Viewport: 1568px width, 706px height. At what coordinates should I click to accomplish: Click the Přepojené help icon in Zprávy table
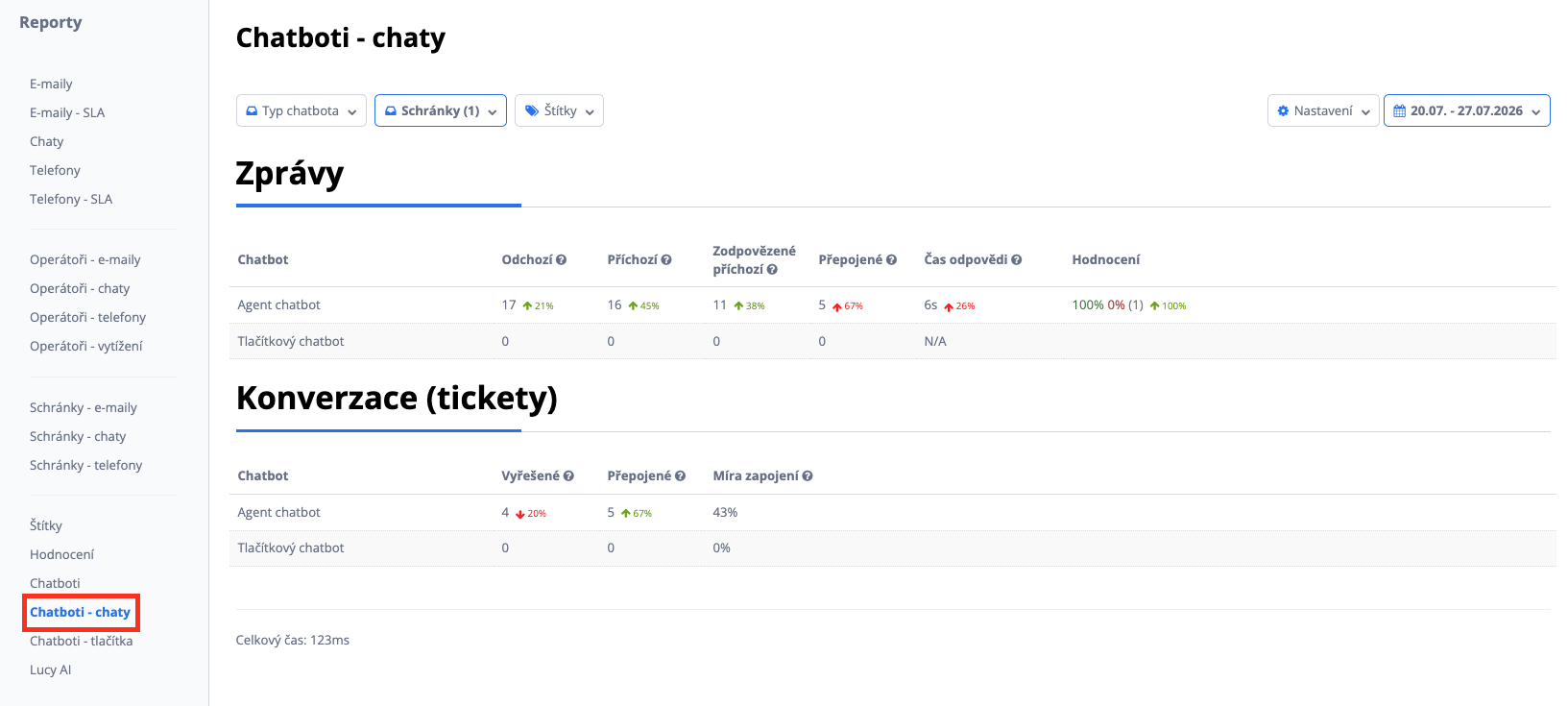tap(891, 259)
